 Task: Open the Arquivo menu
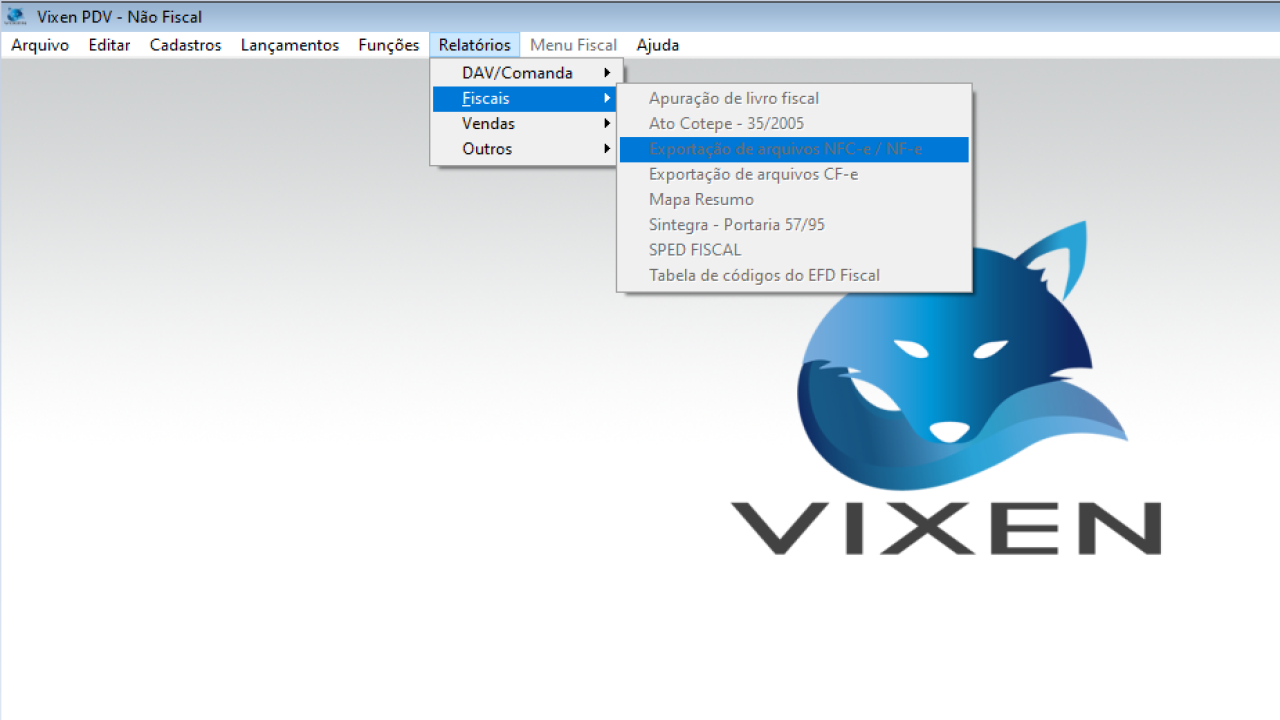pos(40,45)
